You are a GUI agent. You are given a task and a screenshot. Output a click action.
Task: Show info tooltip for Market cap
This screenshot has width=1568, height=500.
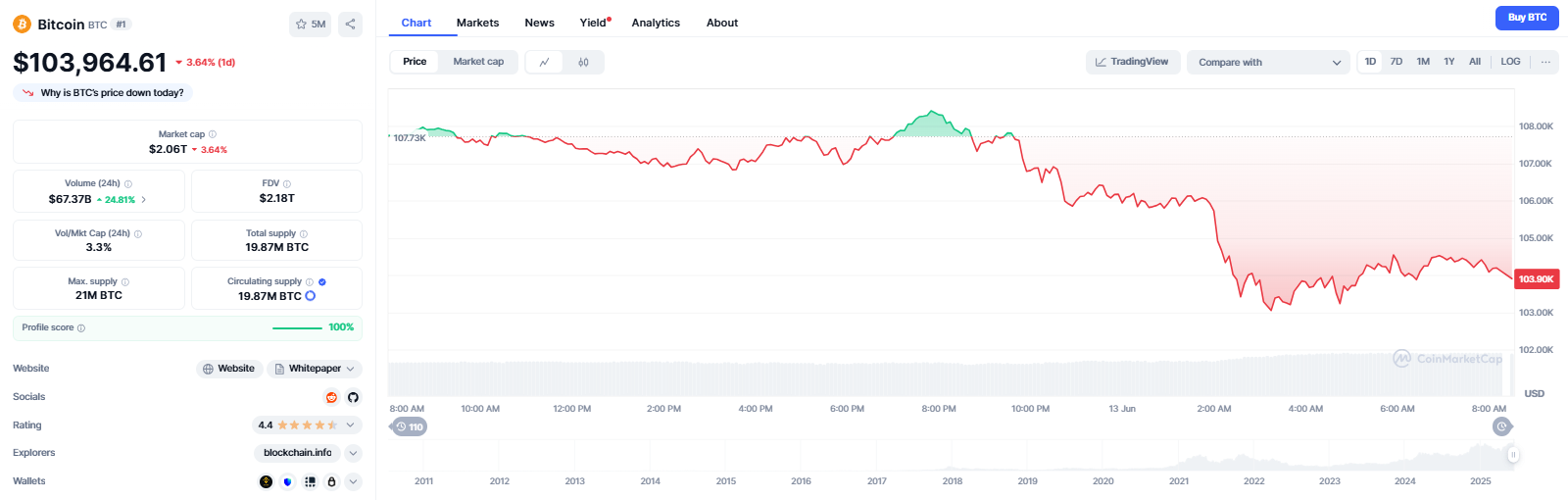(213, 134)
